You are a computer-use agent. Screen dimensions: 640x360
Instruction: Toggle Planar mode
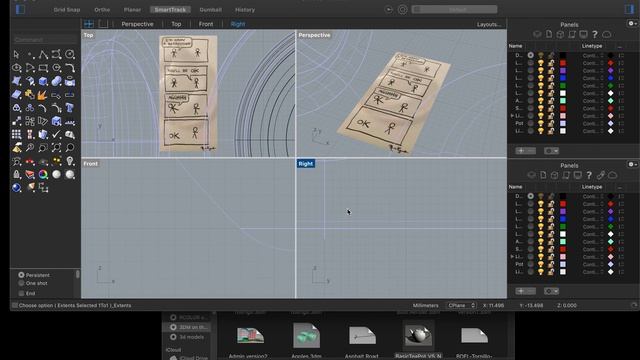coord(132,9)
